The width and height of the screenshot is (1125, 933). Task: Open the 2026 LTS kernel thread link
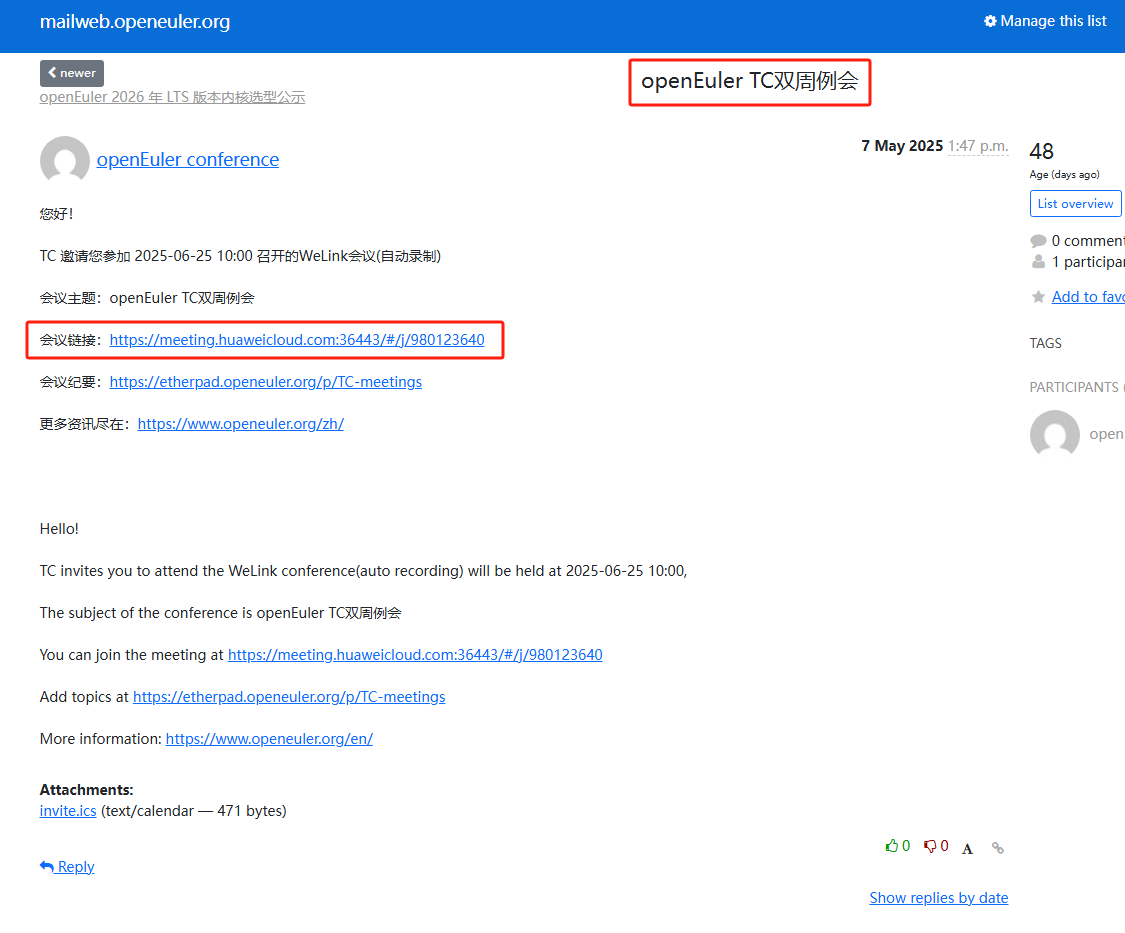pyautogui.click(x=172, y=97)
